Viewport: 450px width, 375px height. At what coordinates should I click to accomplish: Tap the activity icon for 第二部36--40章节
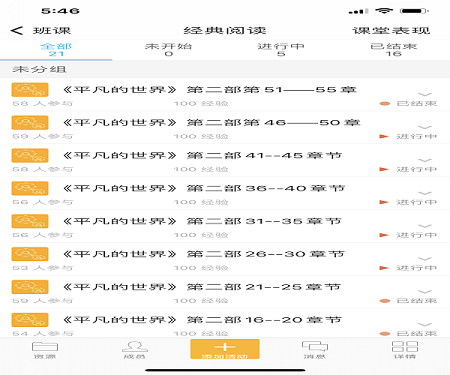[30, 188]
